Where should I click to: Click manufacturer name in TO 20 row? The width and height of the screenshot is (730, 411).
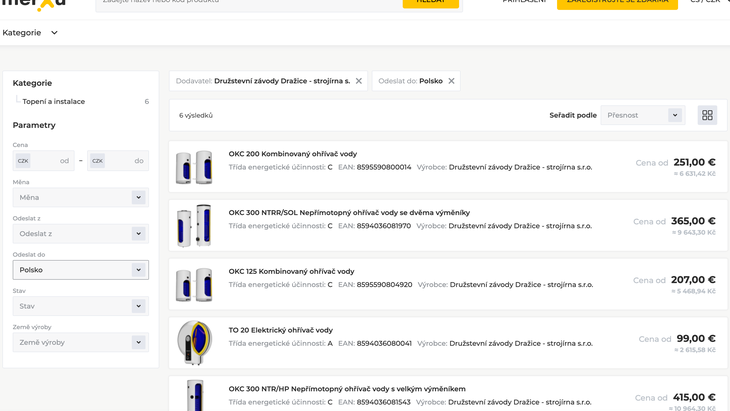521,344
